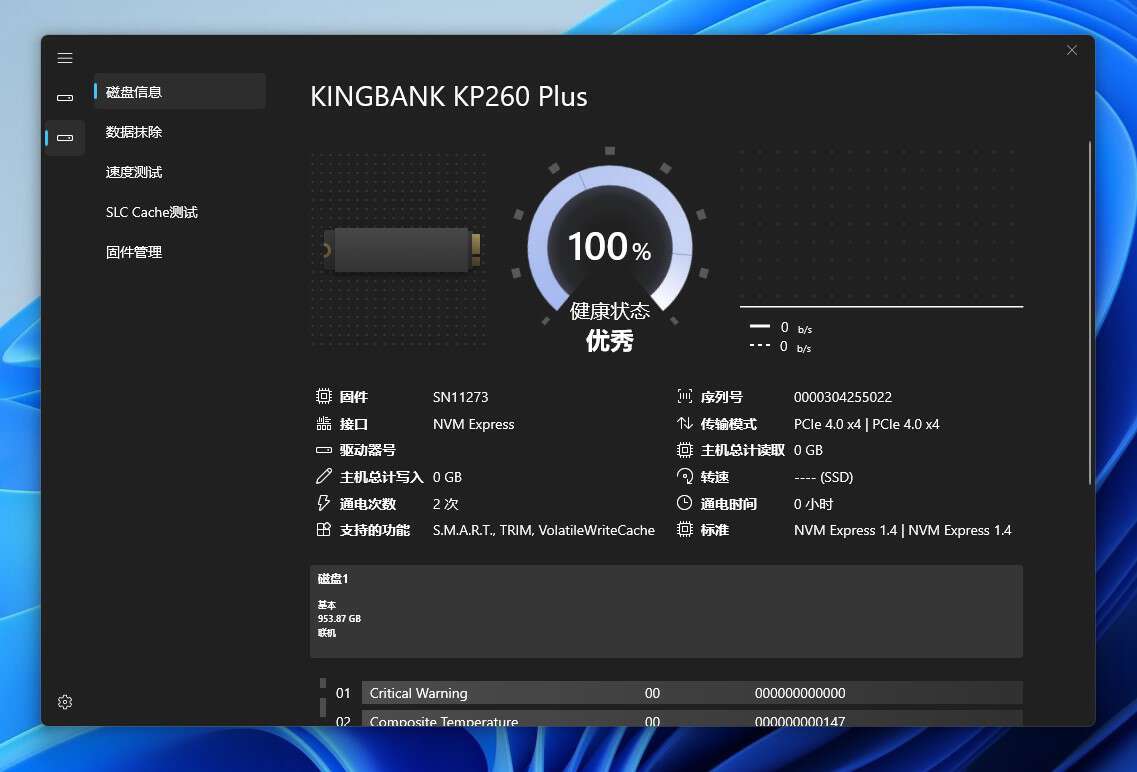Open 固件管理 firmware management page
Image resolution: width=1137 pixels, height=772 pixels.
click(x=134, y=252)
